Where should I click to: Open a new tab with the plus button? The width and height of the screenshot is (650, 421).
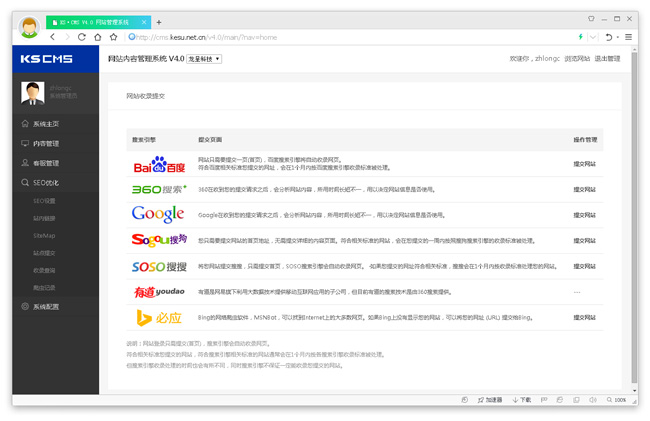tap(159, 22)
